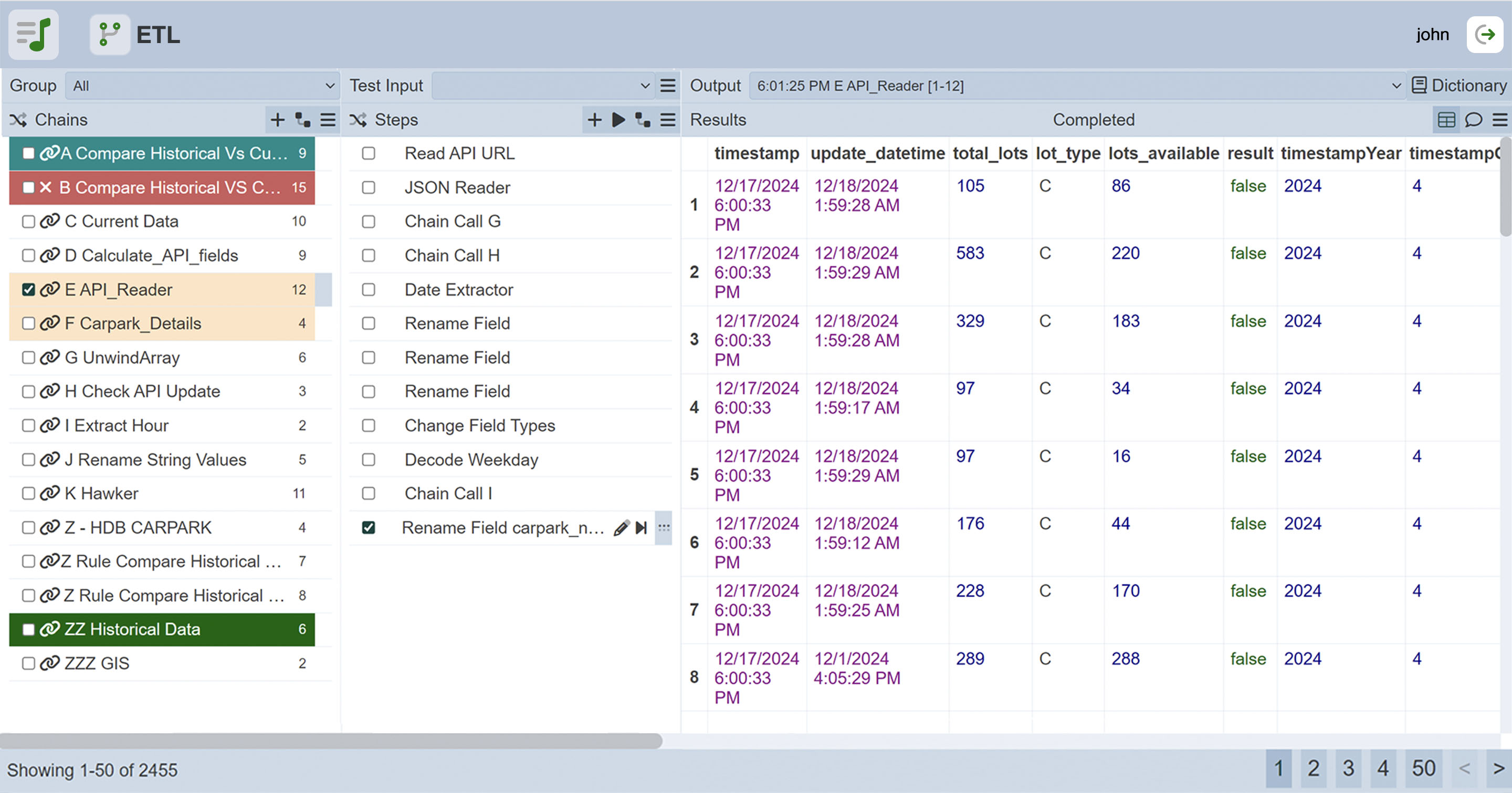Select the Decode Weekday step
Screen dimensions: 1512x793
point(471,460)
